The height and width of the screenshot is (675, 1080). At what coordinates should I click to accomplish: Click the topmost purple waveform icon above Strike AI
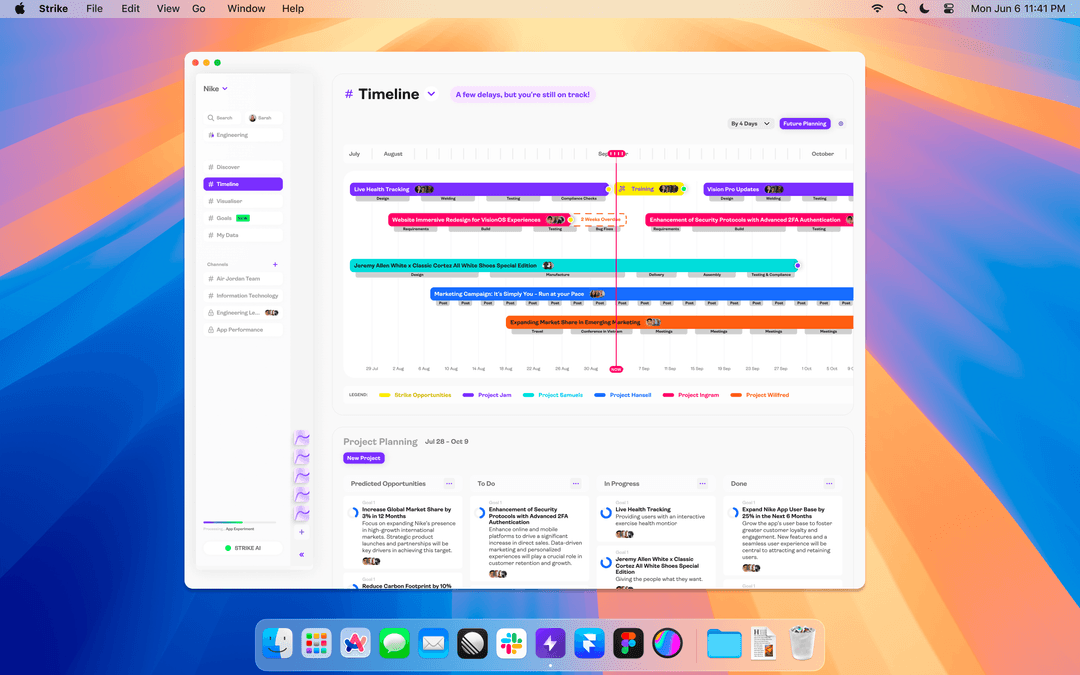coord(302,438)
